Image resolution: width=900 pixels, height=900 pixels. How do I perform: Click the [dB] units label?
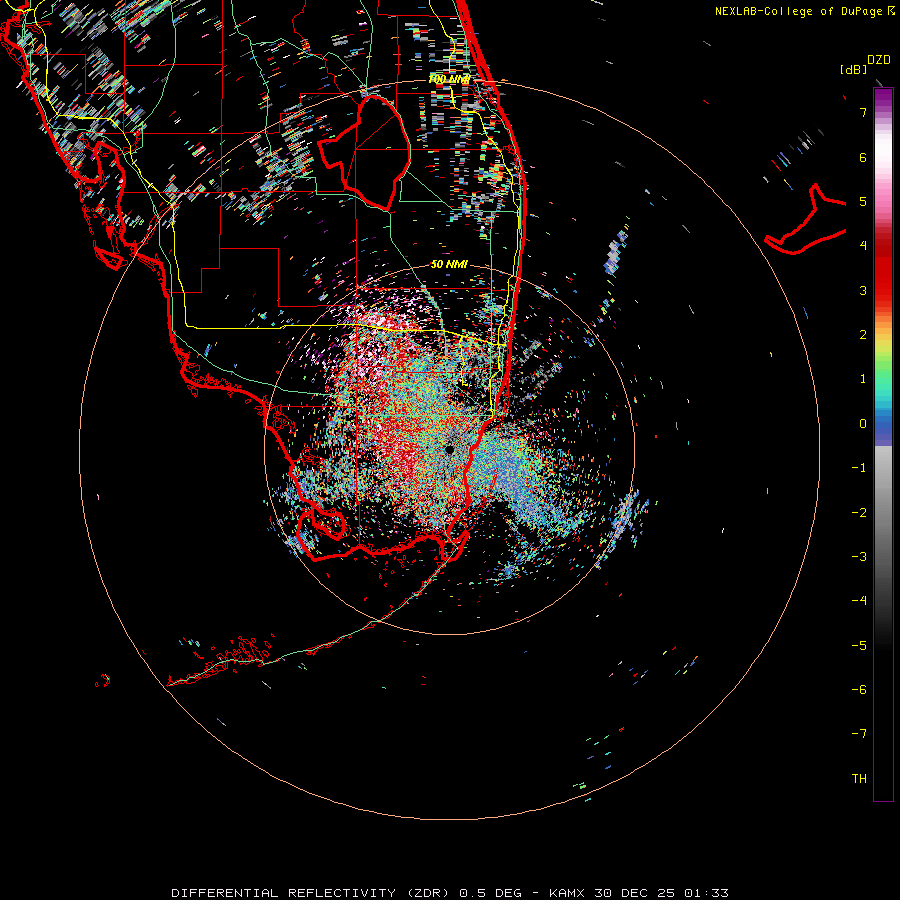(x=854, y=69)
